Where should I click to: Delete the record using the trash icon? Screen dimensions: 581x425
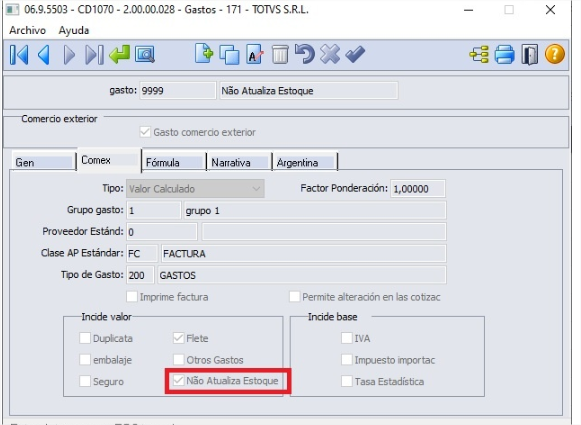coord(280,55)
